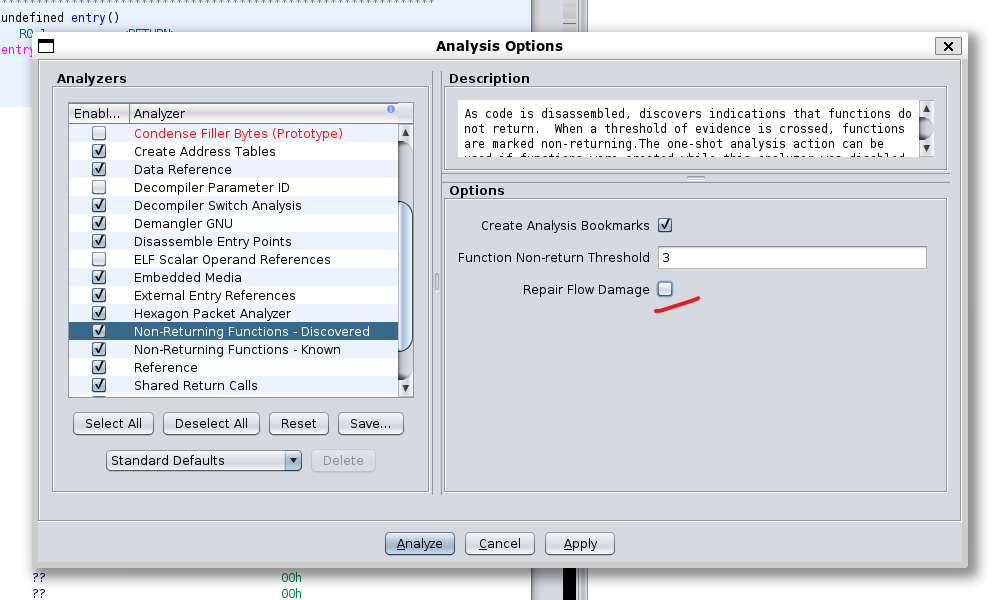Click the info icon in Analyzer column header
The height and width of the screenshot is (600, 1000).
point(391,109)
